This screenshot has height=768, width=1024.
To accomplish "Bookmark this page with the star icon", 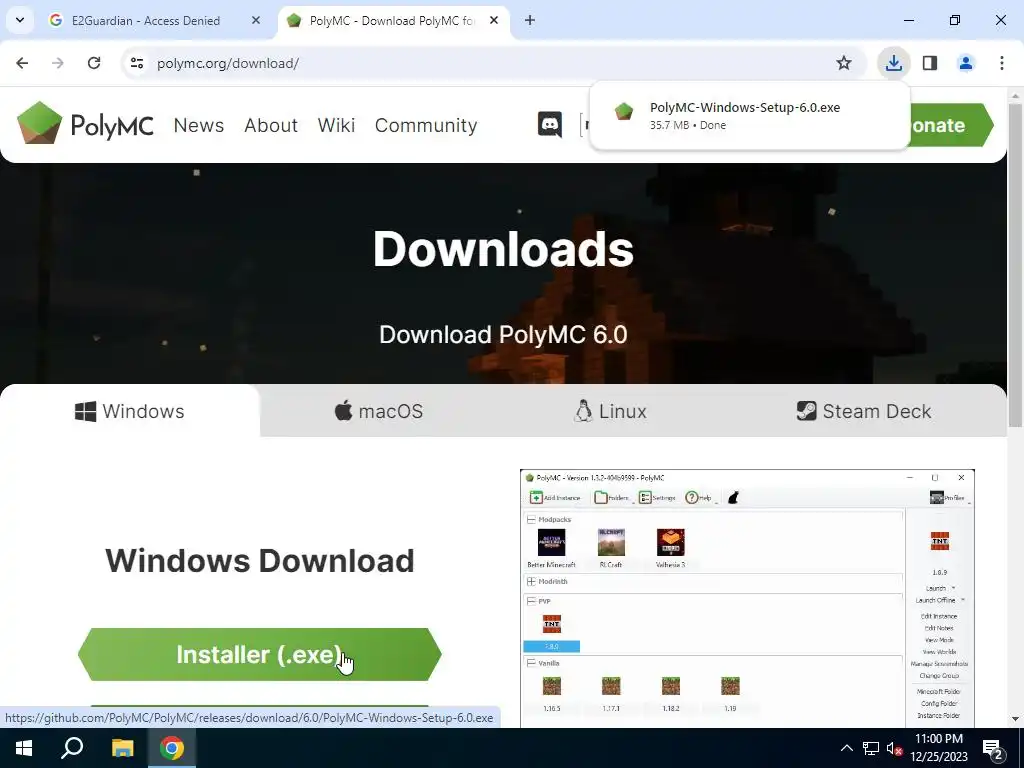I will tap(844, 63).
